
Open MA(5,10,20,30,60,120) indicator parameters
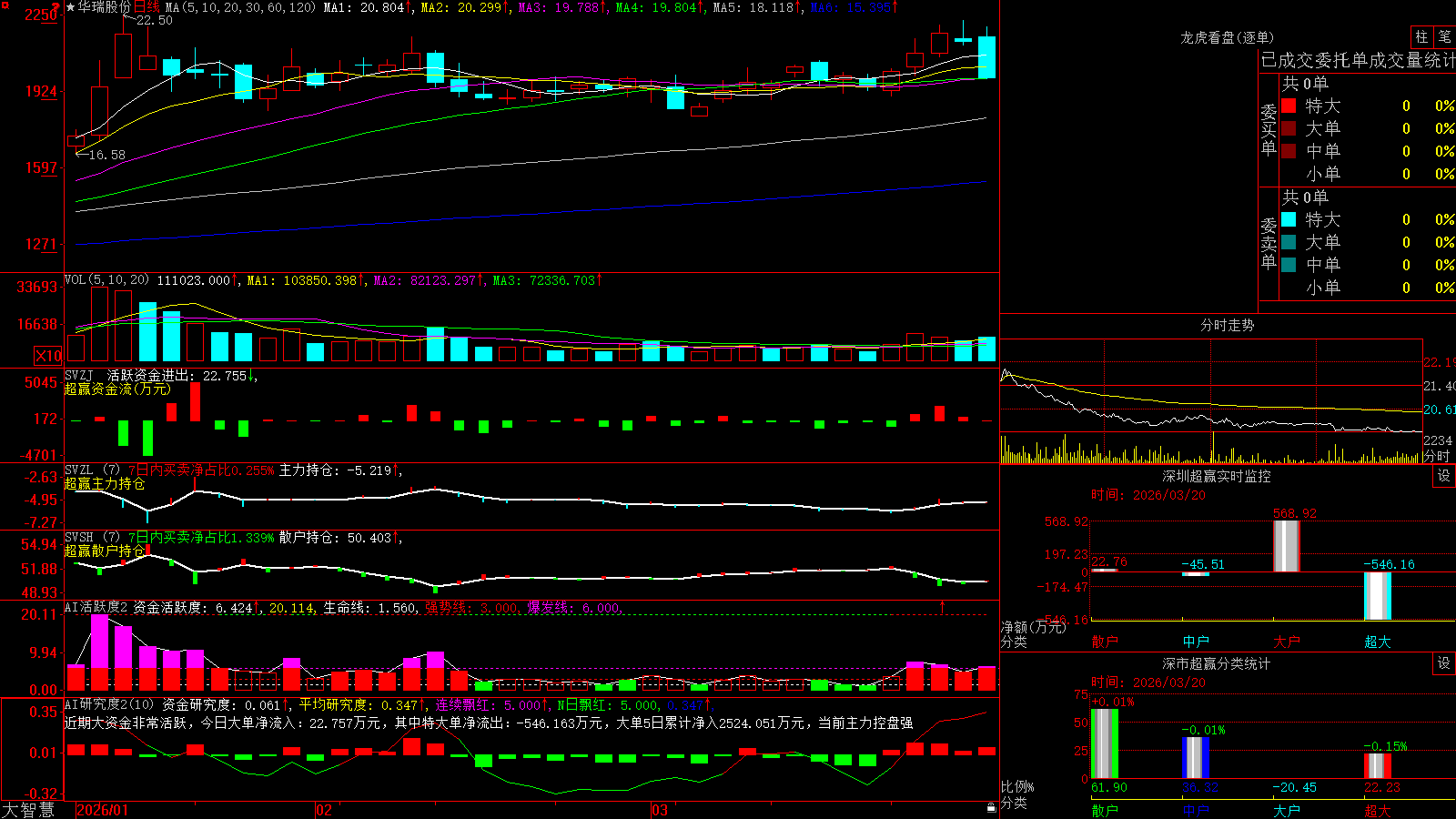(x=240, y=7)
